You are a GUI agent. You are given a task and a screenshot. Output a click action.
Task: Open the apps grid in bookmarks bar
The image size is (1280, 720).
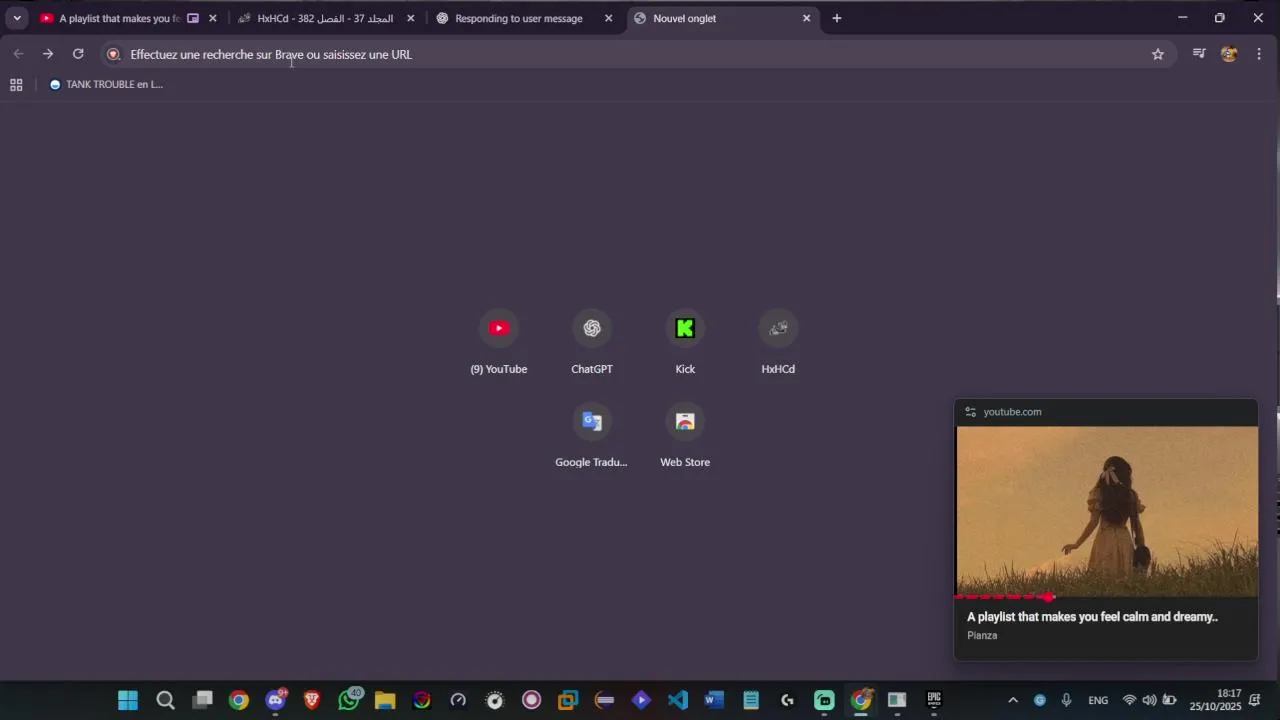[16, 85]
